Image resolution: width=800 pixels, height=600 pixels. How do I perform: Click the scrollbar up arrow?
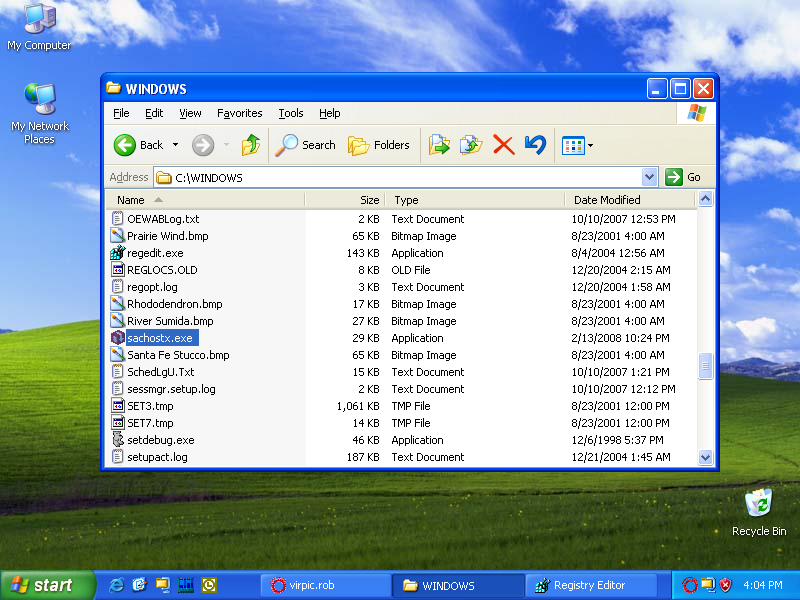(x=705, y=199)
